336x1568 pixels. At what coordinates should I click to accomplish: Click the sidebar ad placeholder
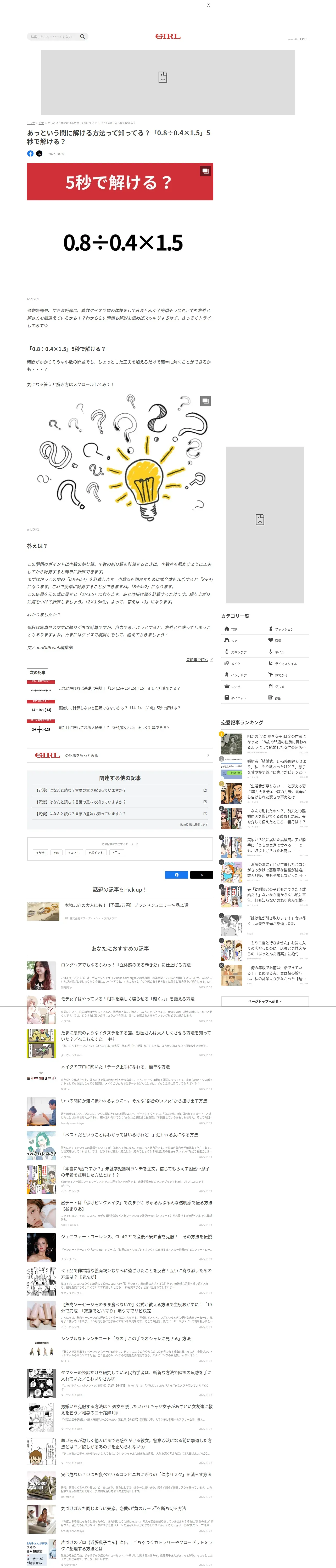pyautogui.click(x=265, y=525)
